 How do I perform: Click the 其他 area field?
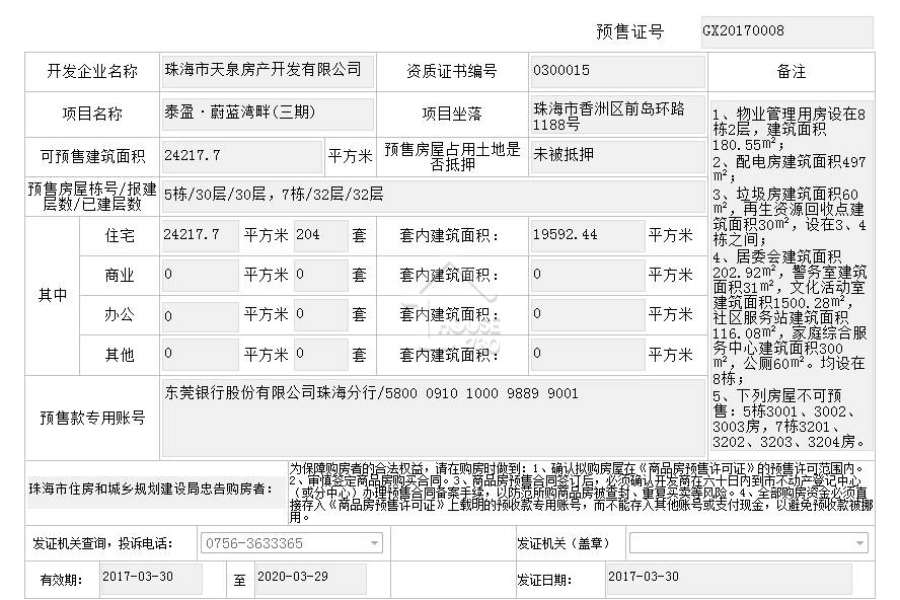point(200,355)
